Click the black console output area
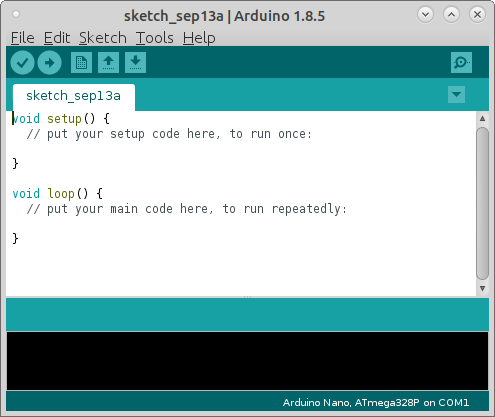 coord(247,361)
